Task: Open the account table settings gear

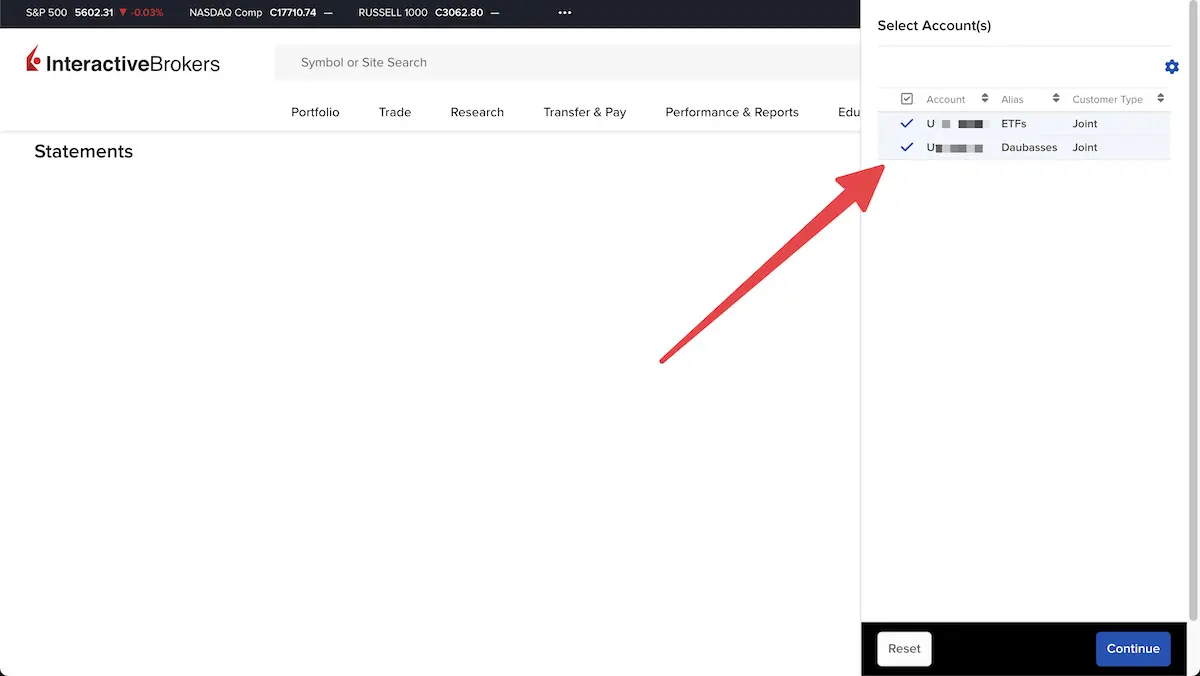Action: point(1172,67)
